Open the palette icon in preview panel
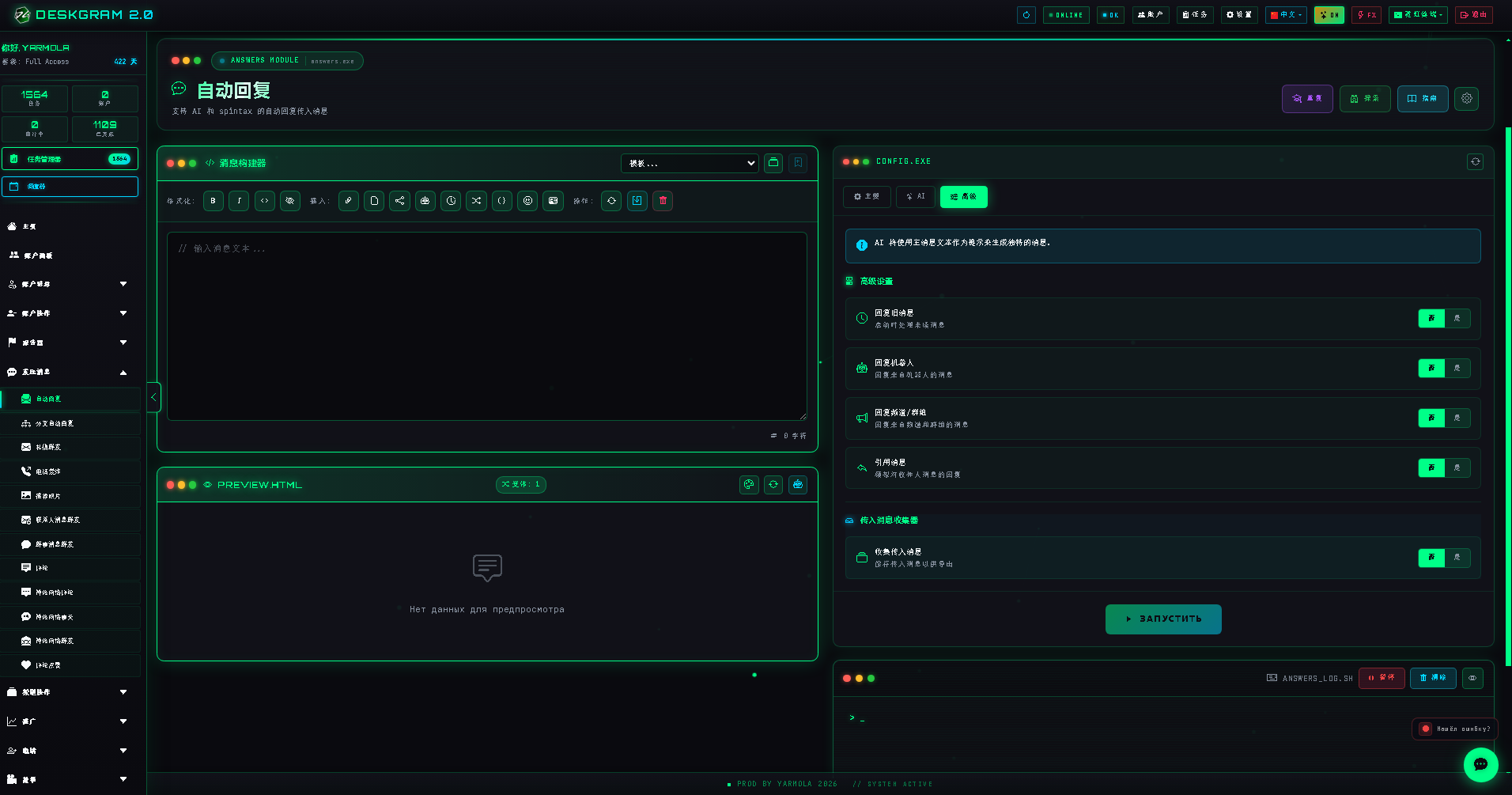 click(749, 485)
